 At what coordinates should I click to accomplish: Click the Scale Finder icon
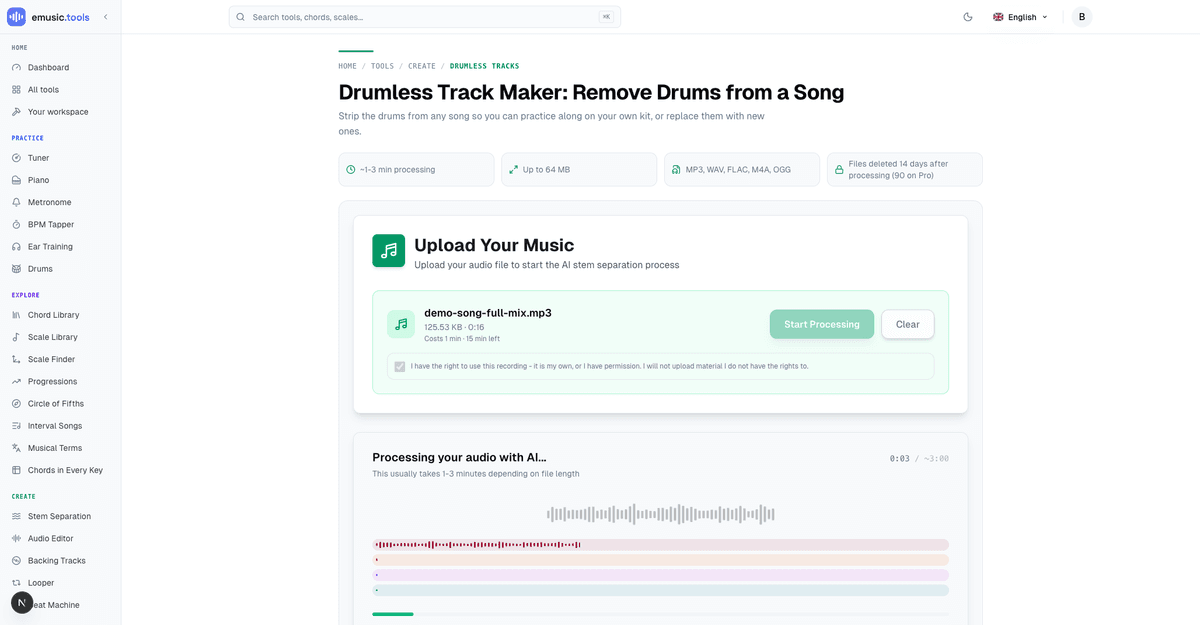pyautogui.click(x=16, y=359)
